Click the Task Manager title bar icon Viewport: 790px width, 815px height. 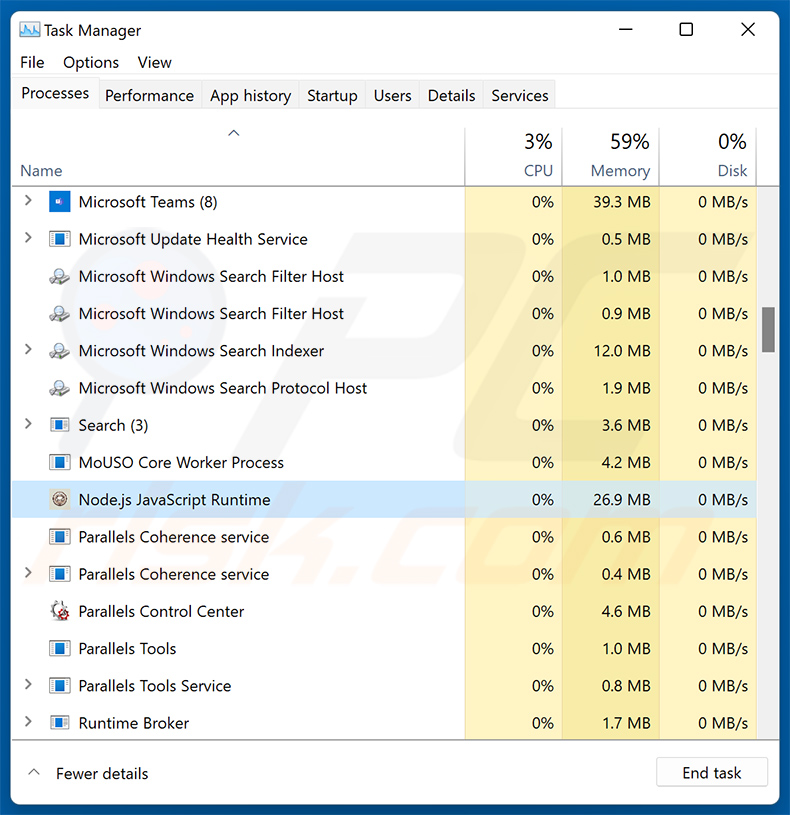point(29,30)
